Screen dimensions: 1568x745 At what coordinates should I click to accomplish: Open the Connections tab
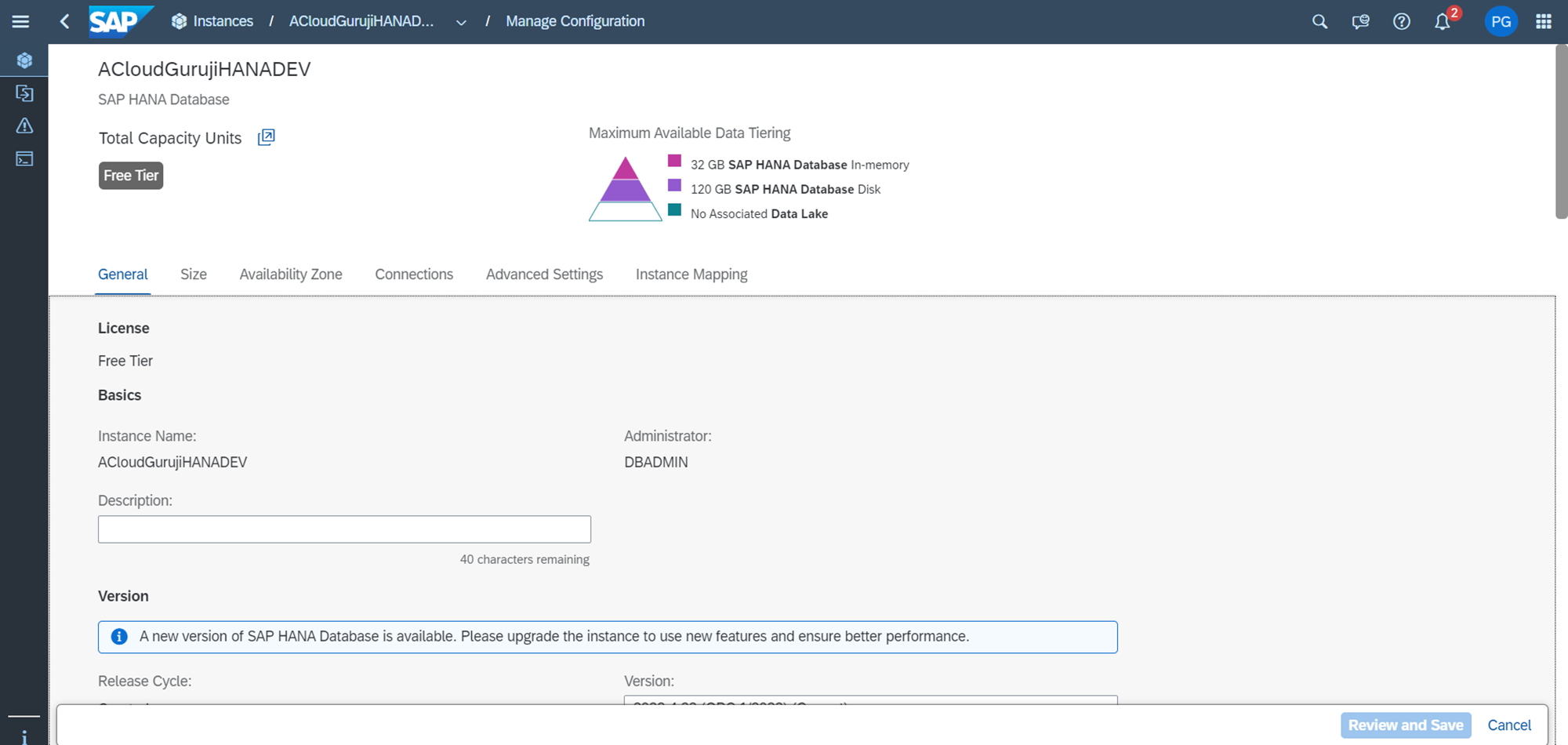pyautogui.click(x=414, y=274)
